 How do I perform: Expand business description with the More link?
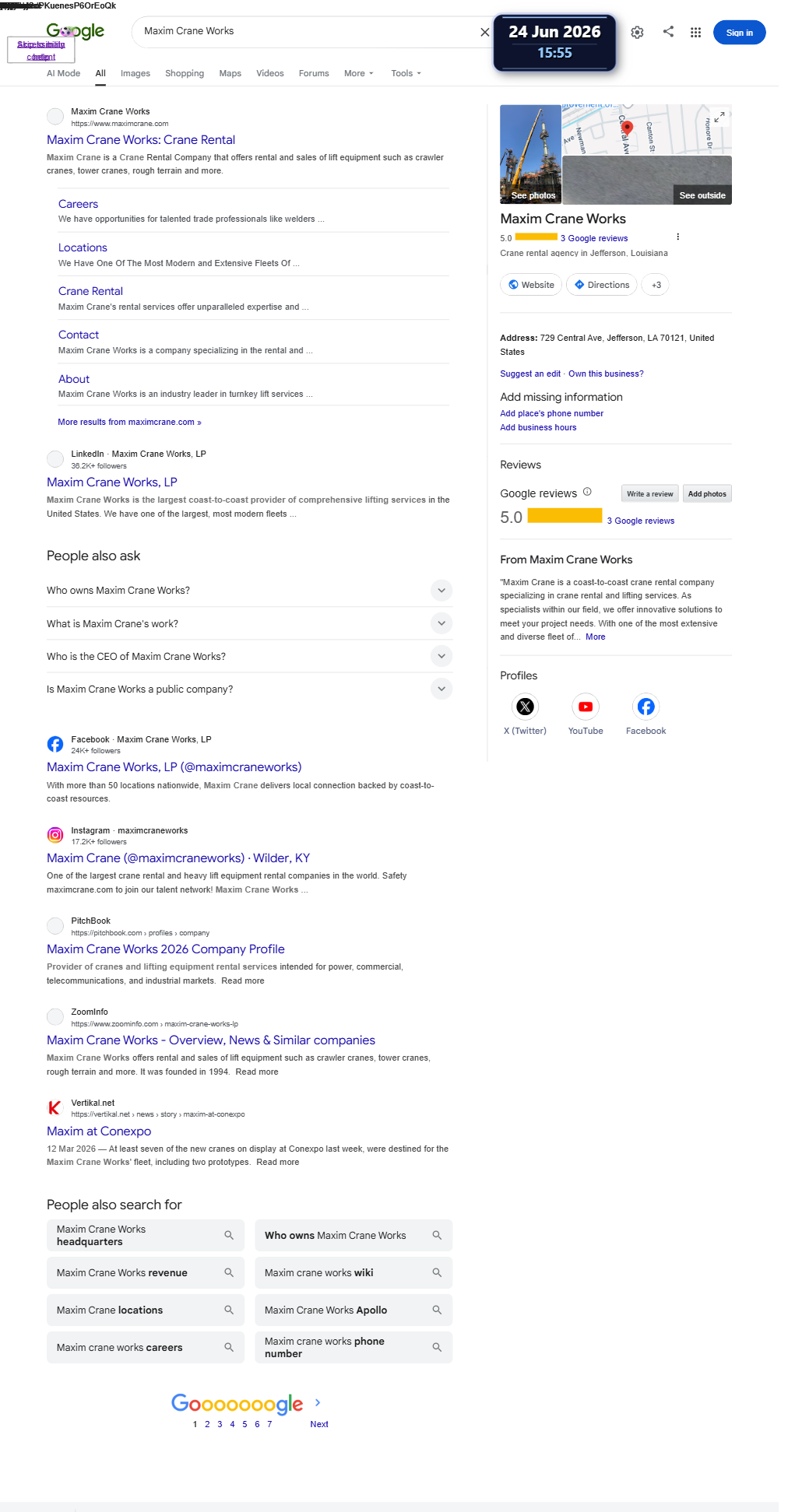[x=595, y=637]
